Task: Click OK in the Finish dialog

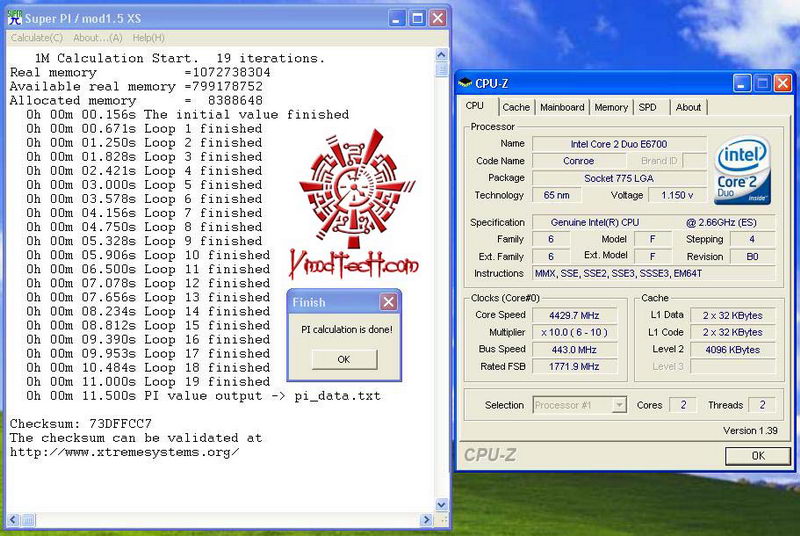Action: point(344,359)
